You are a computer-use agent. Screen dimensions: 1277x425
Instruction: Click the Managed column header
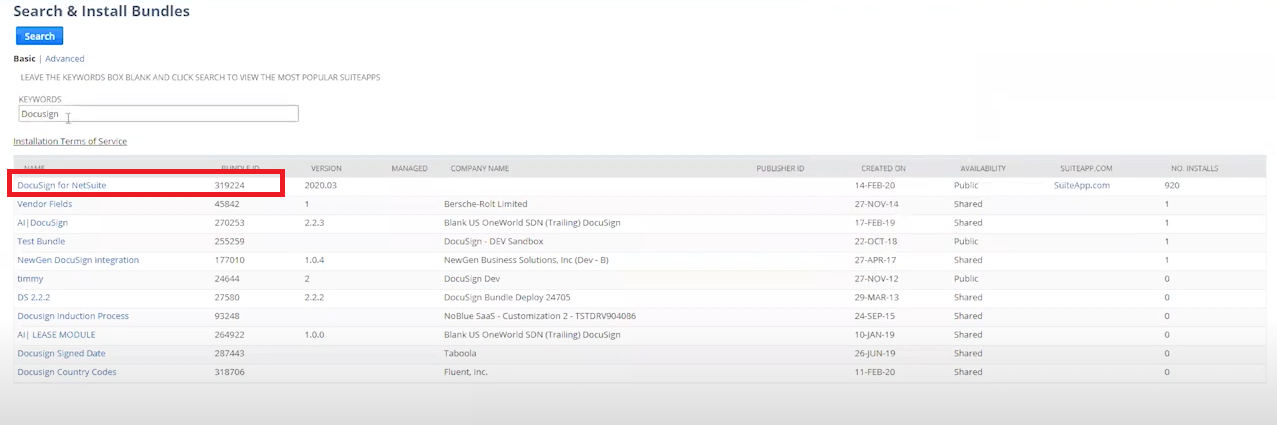[409, 168]
